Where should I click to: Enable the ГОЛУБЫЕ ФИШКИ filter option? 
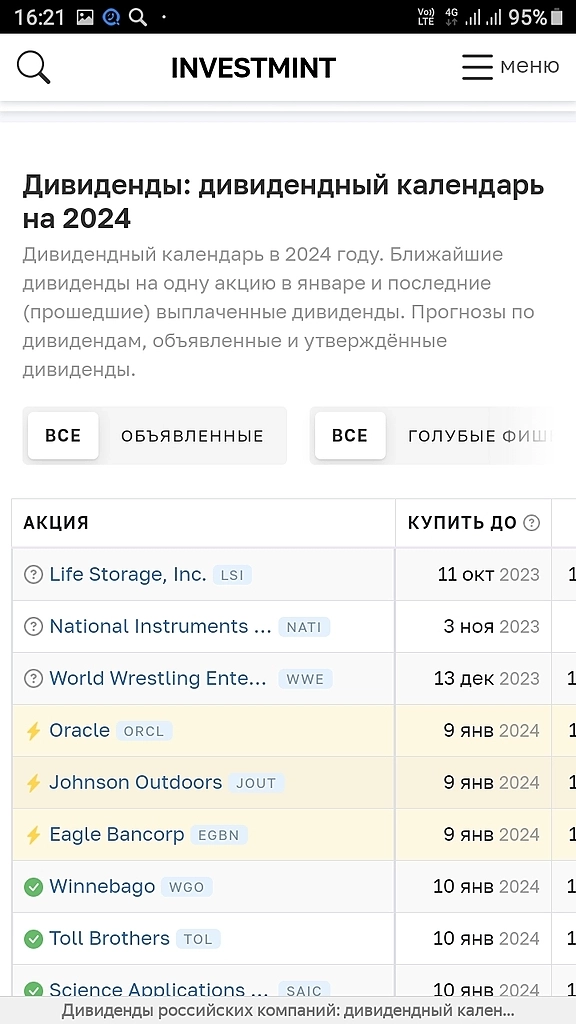click(480, 435)
